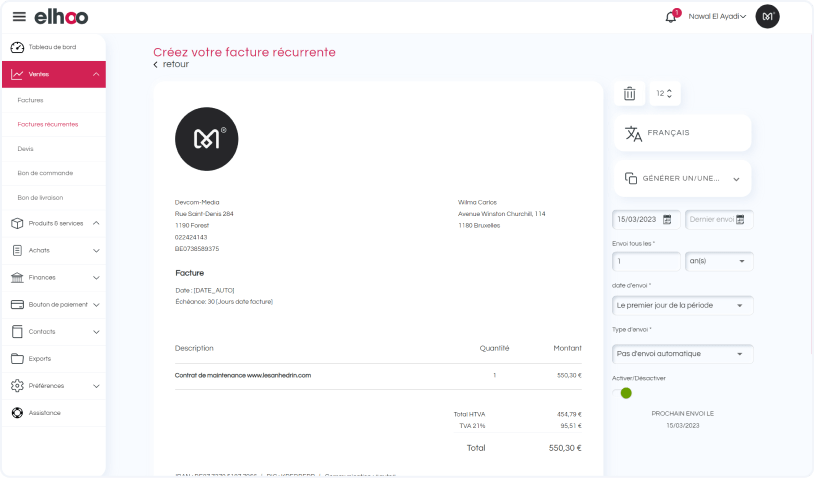Adjust the font size 12 stepper

pyautogui.click(x=664, y=94)
